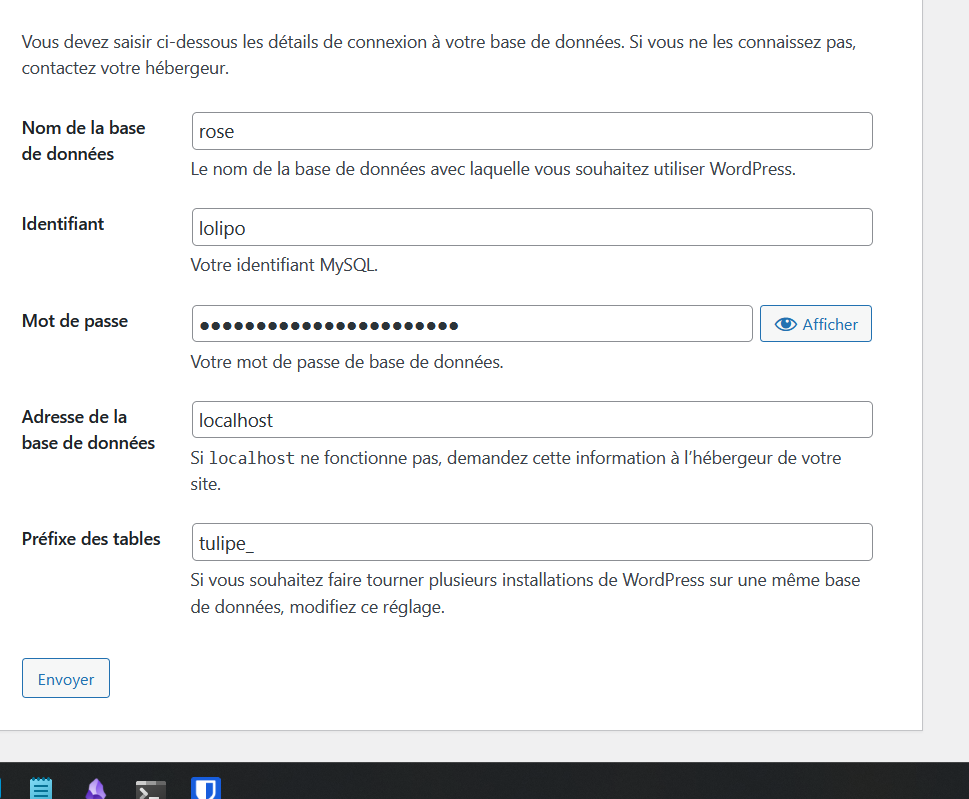Screen dimensions: 969x799
Task: Click the 'Préfixe des tables' label
Action: [x=91, y=539]
